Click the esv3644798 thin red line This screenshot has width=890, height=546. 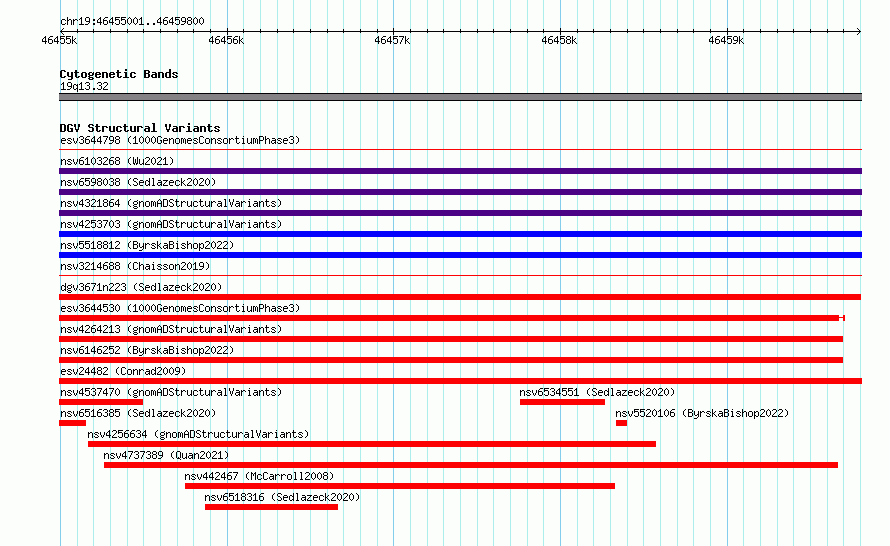click(460, 150)
